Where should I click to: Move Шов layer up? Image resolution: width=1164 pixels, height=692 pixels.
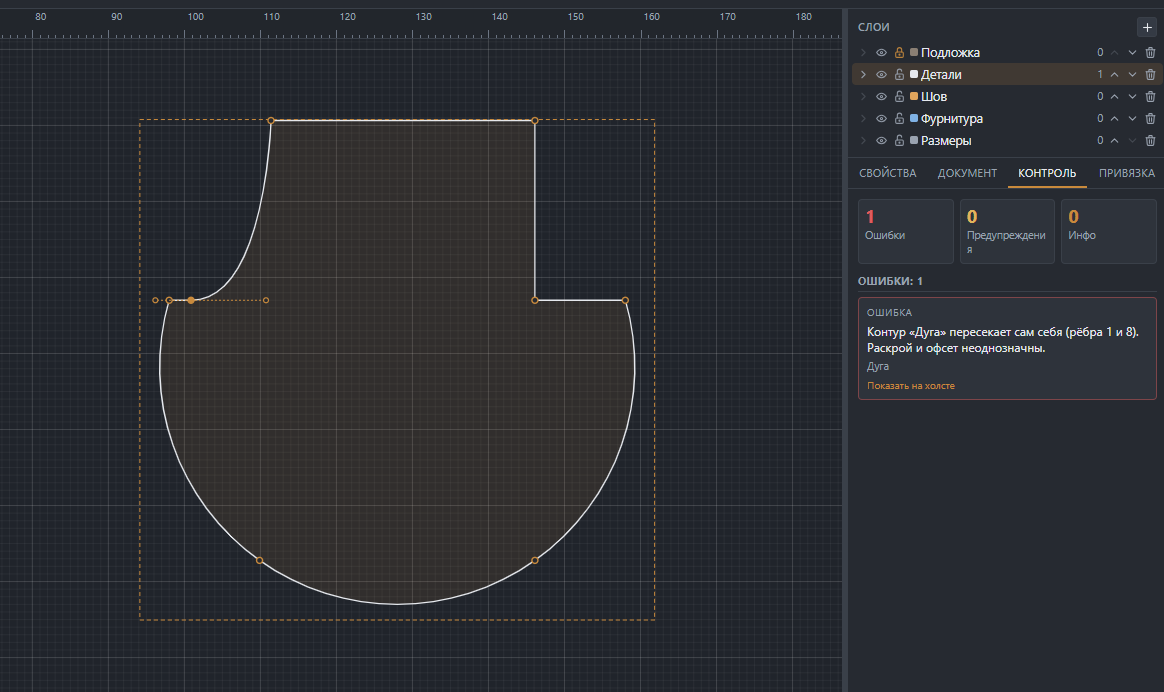1114,97
